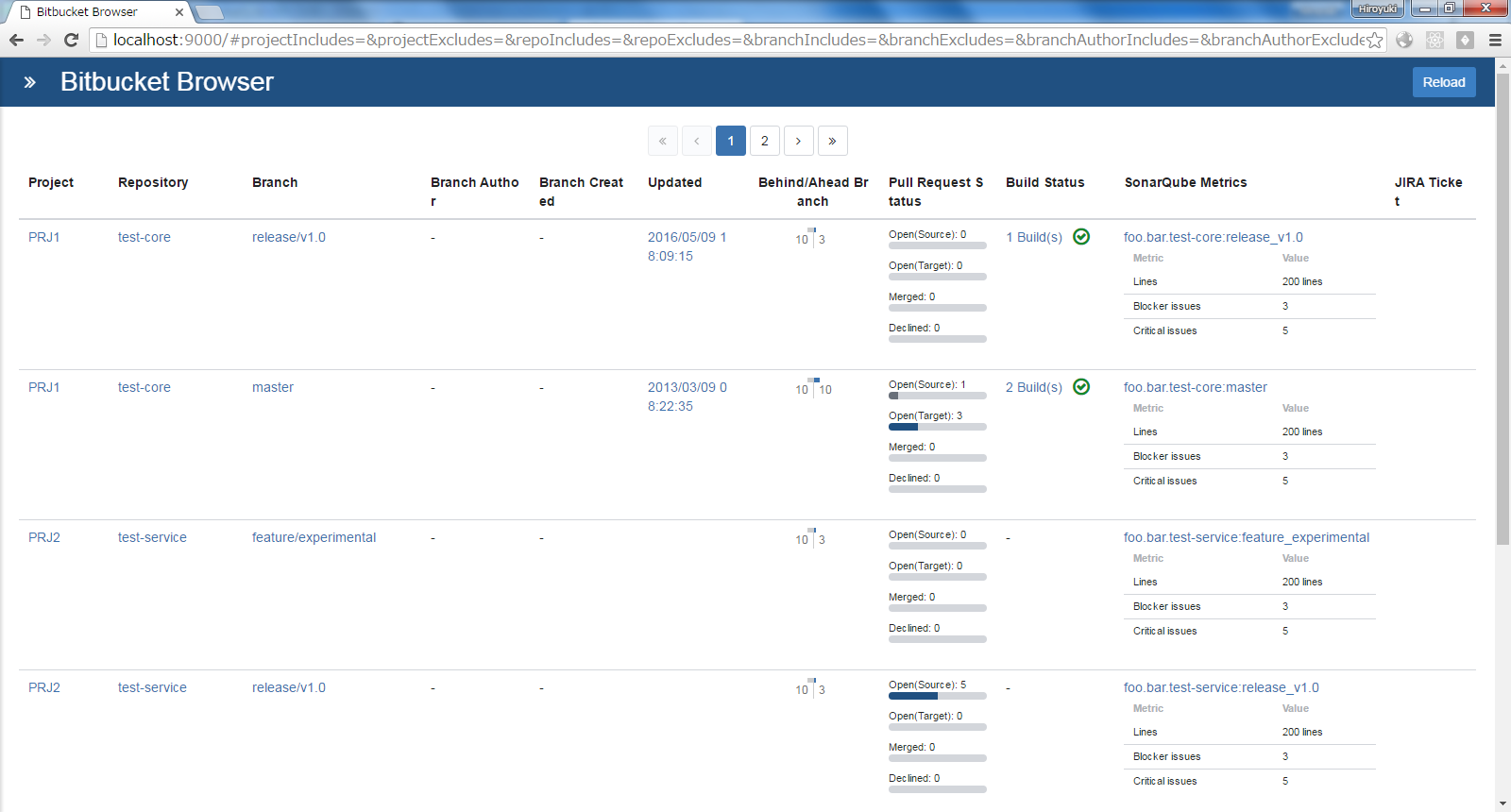This screenshot has width=1511, height=812.
Task: Close the Bitbucket Browser tab
Action: (179, 12)
